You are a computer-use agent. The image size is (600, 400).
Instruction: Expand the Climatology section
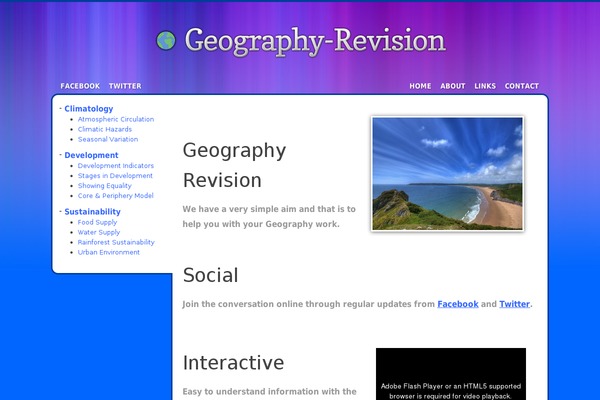[x=88, y=108]
